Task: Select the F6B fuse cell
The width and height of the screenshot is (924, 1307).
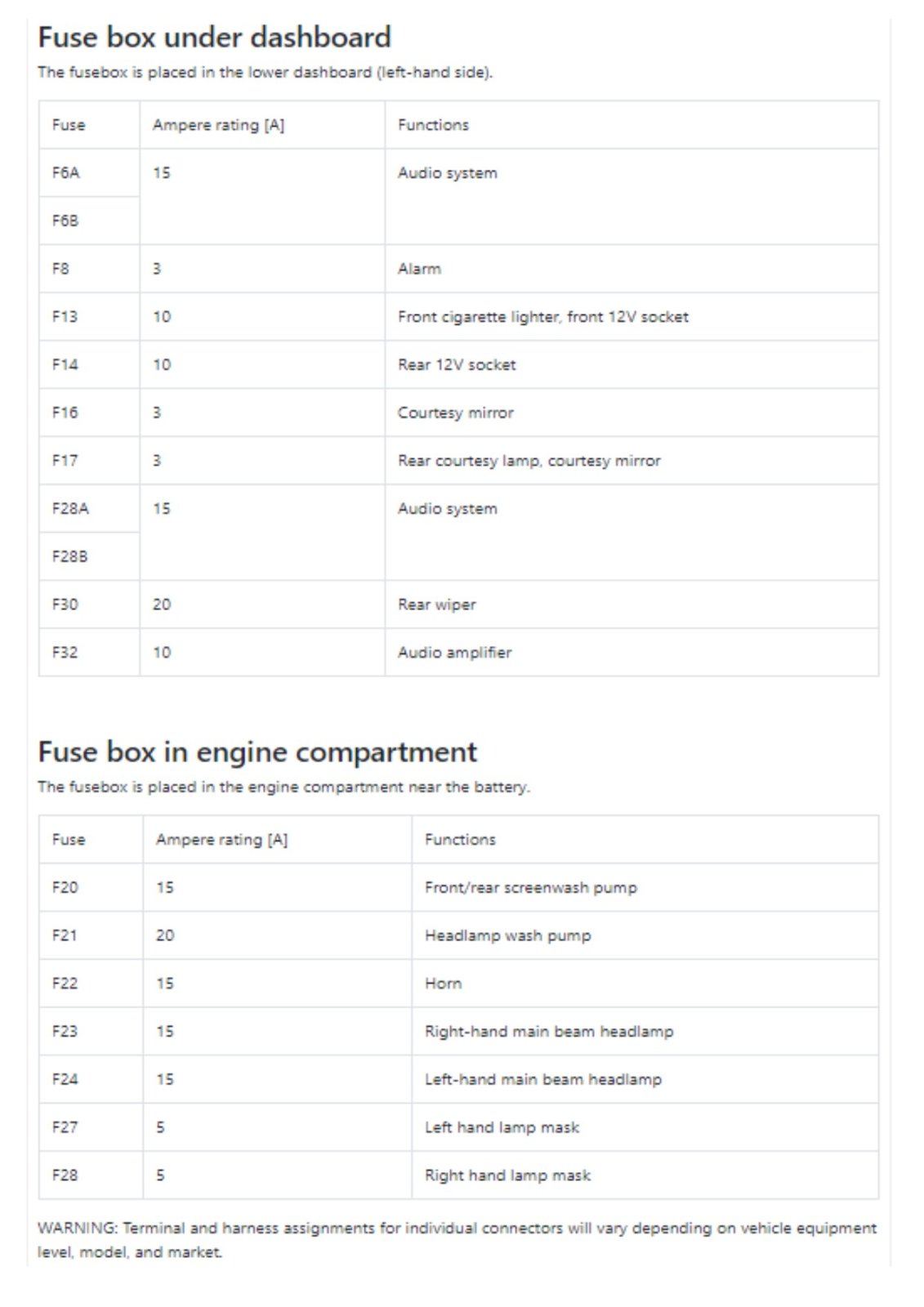Action: (x=89, y=221)
